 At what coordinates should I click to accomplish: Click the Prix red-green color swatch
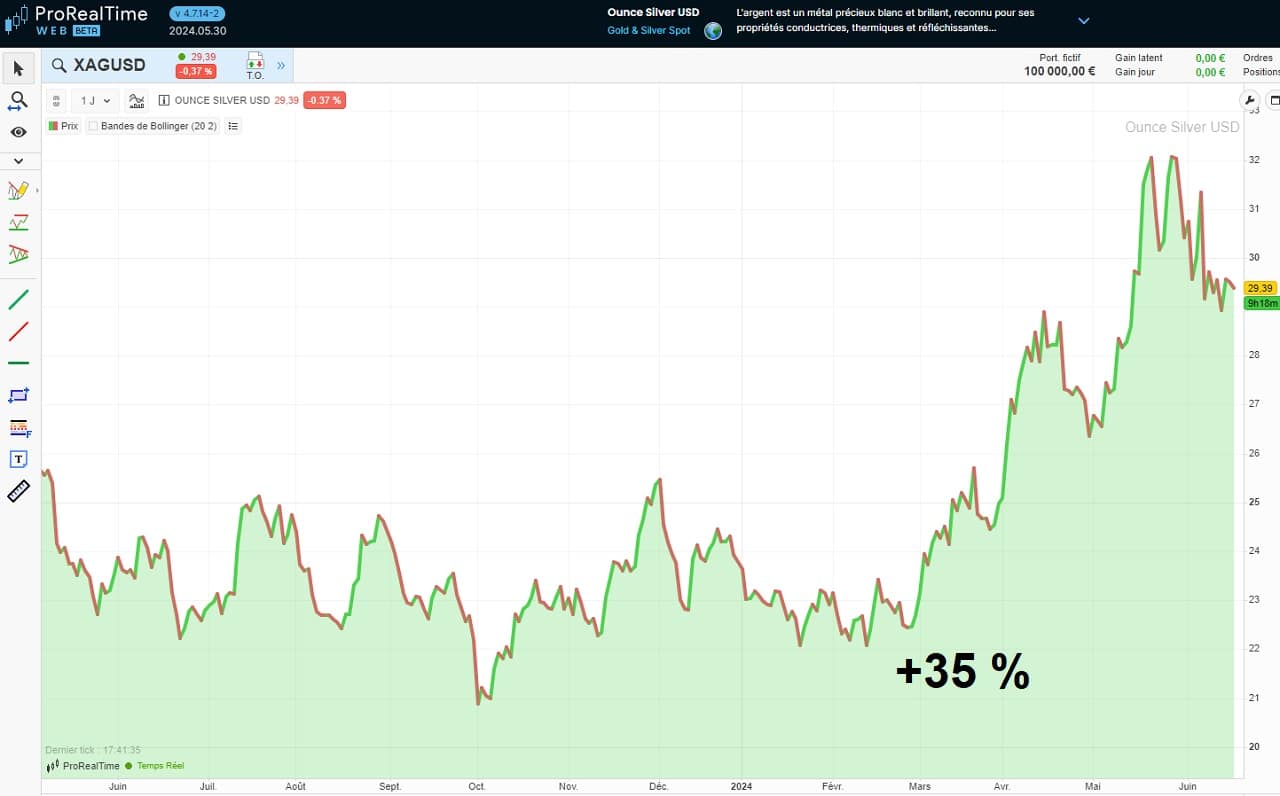point(53,127)
